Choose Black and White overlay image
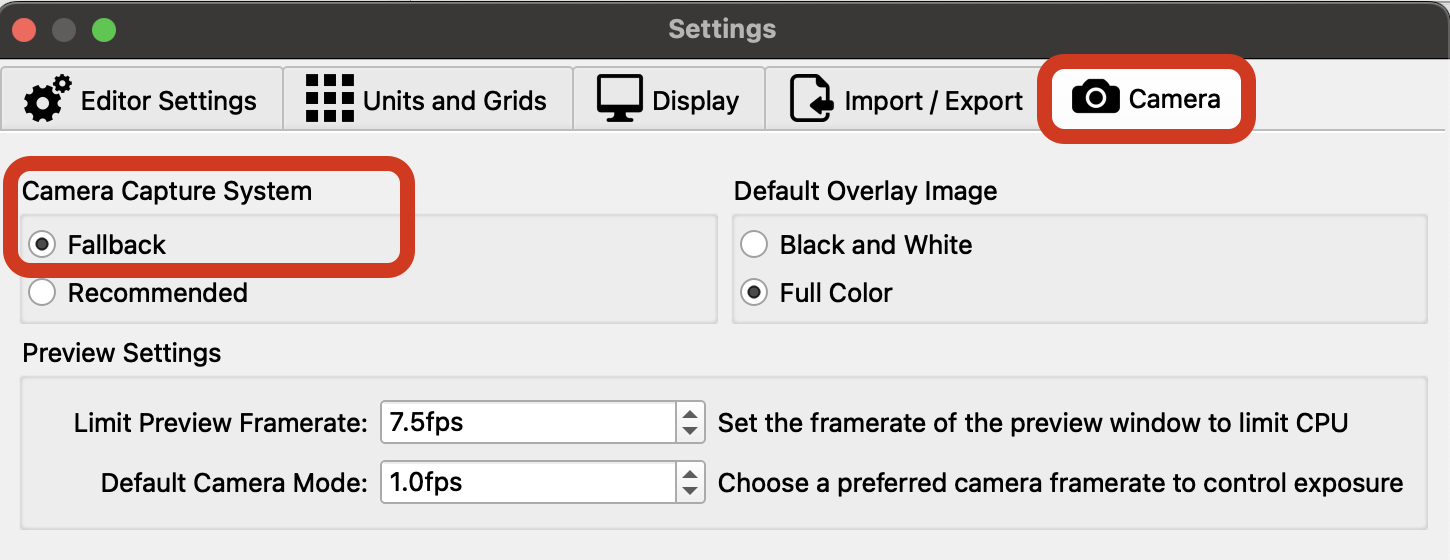 tap(754, 245)
